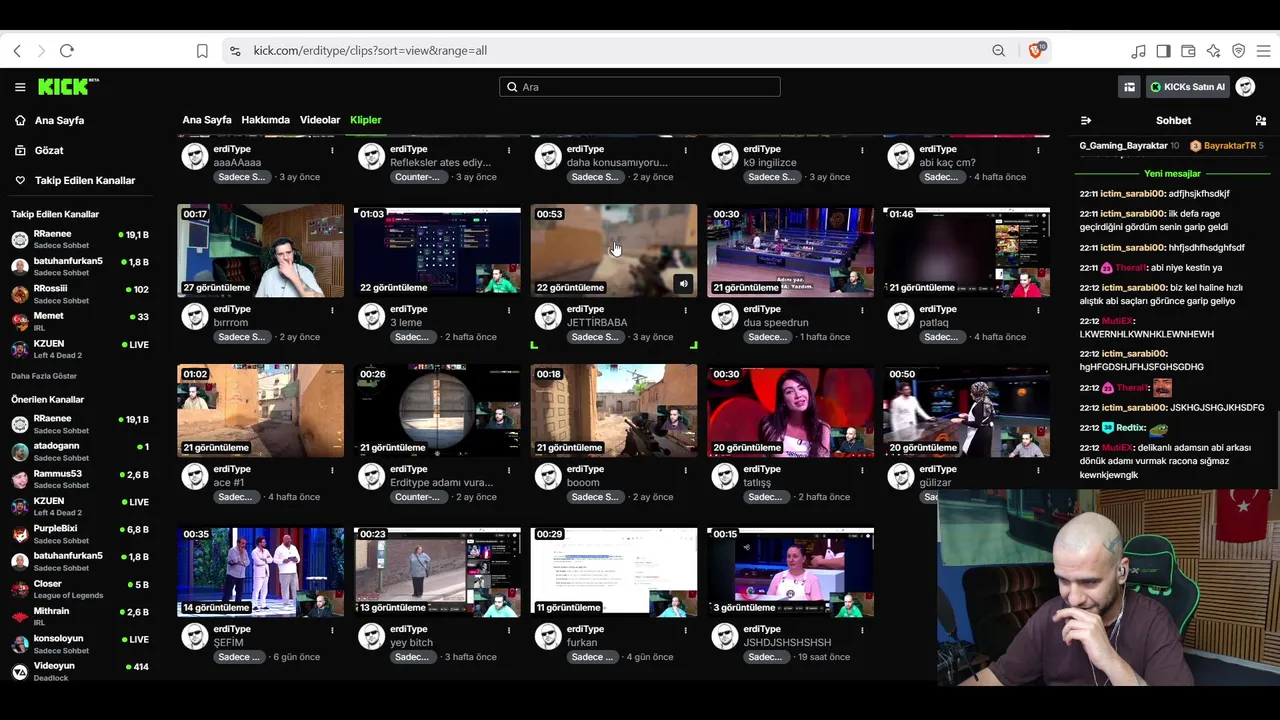This screenshot has width=1280, height=720.
Task: Play the yey bitch clip thumbnail
Action: 437,571
